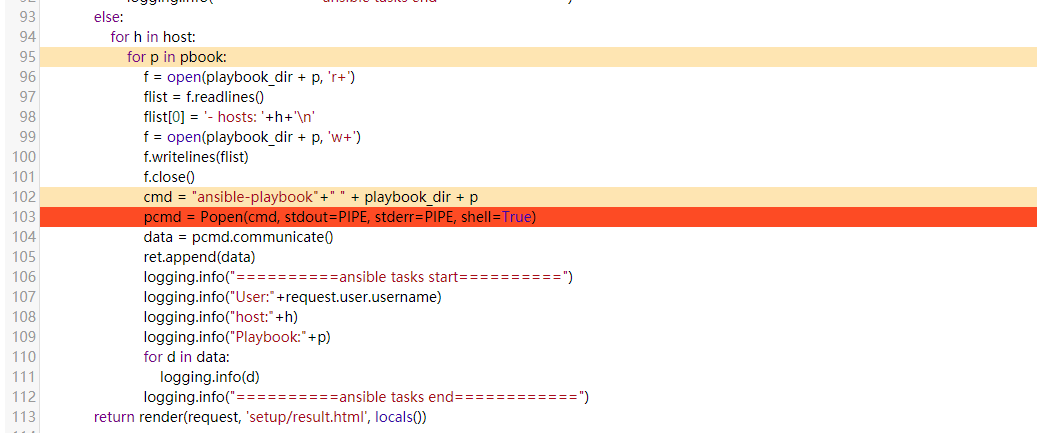Click line number 107 in gutter
Screen dimensions: 1037x433
point(24,297)
